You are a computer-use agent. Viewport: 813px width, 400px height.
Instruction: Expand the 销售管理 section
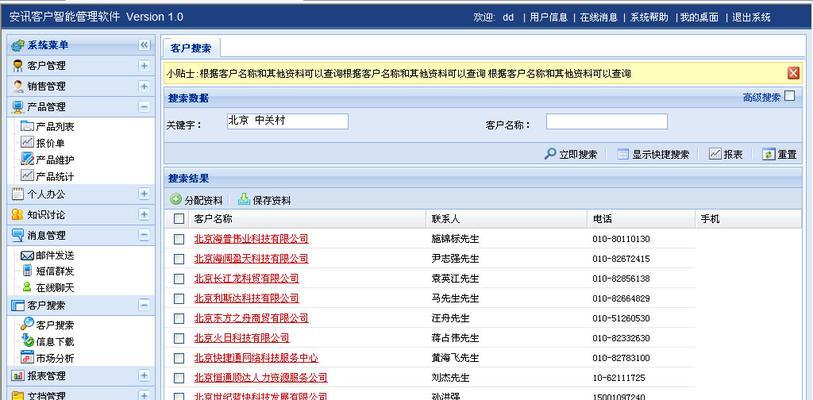point(144,86)
